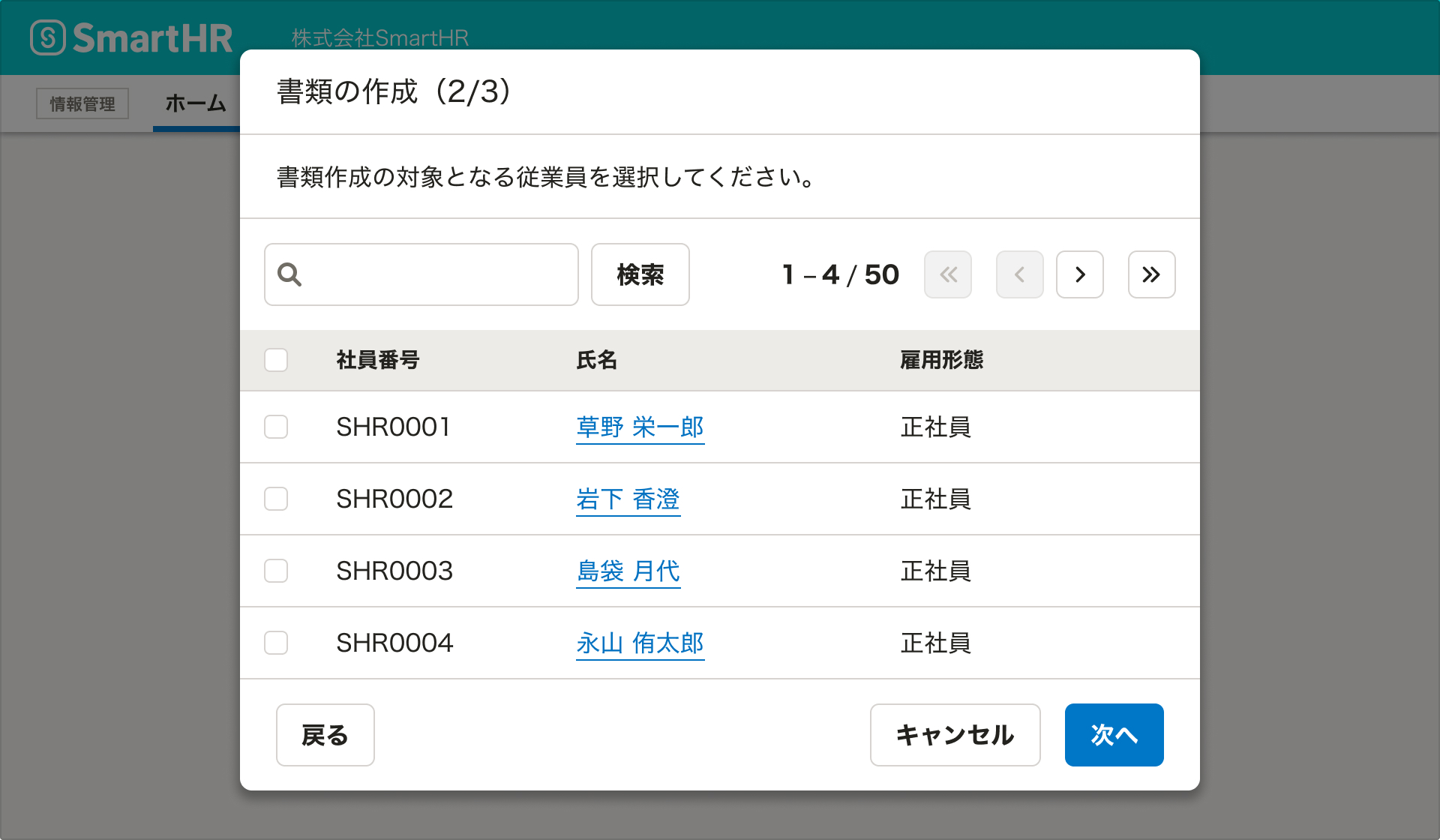Open employee link 草野 栄一郎

click(x=640, y=427)
